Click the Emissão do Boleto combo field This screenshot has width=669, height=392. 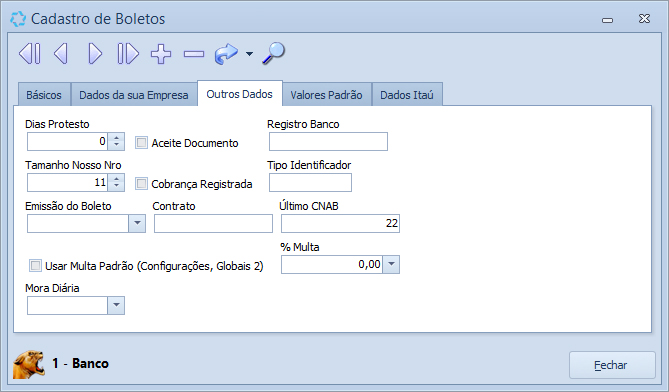click(x=78, y=223)
